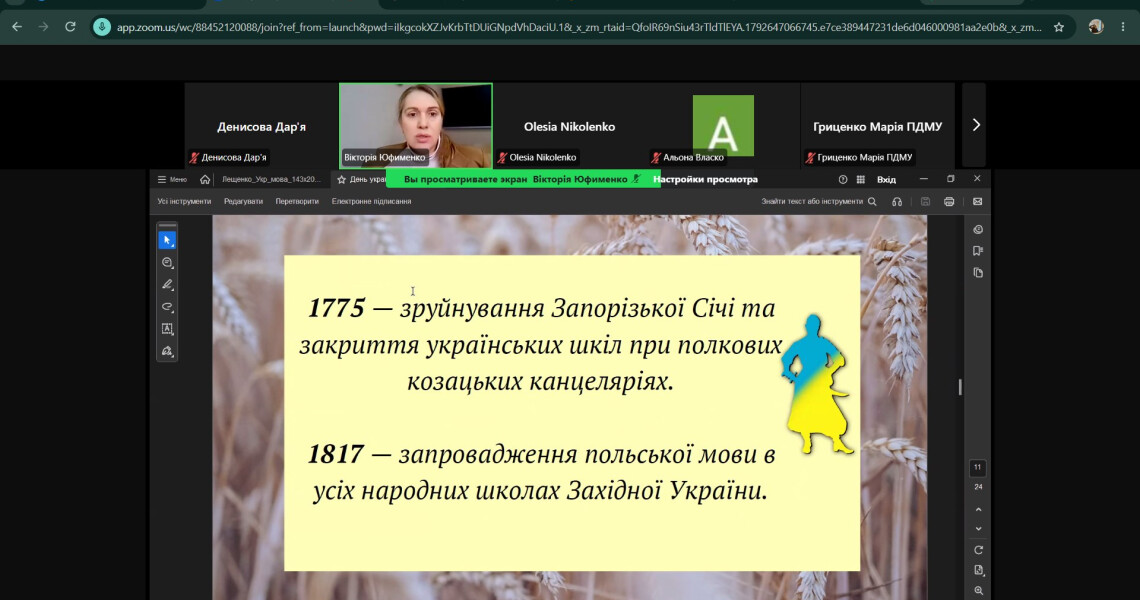Select Olesia Nikolenko participant tile
This screenshot has width=1140, height=600.
569,126
